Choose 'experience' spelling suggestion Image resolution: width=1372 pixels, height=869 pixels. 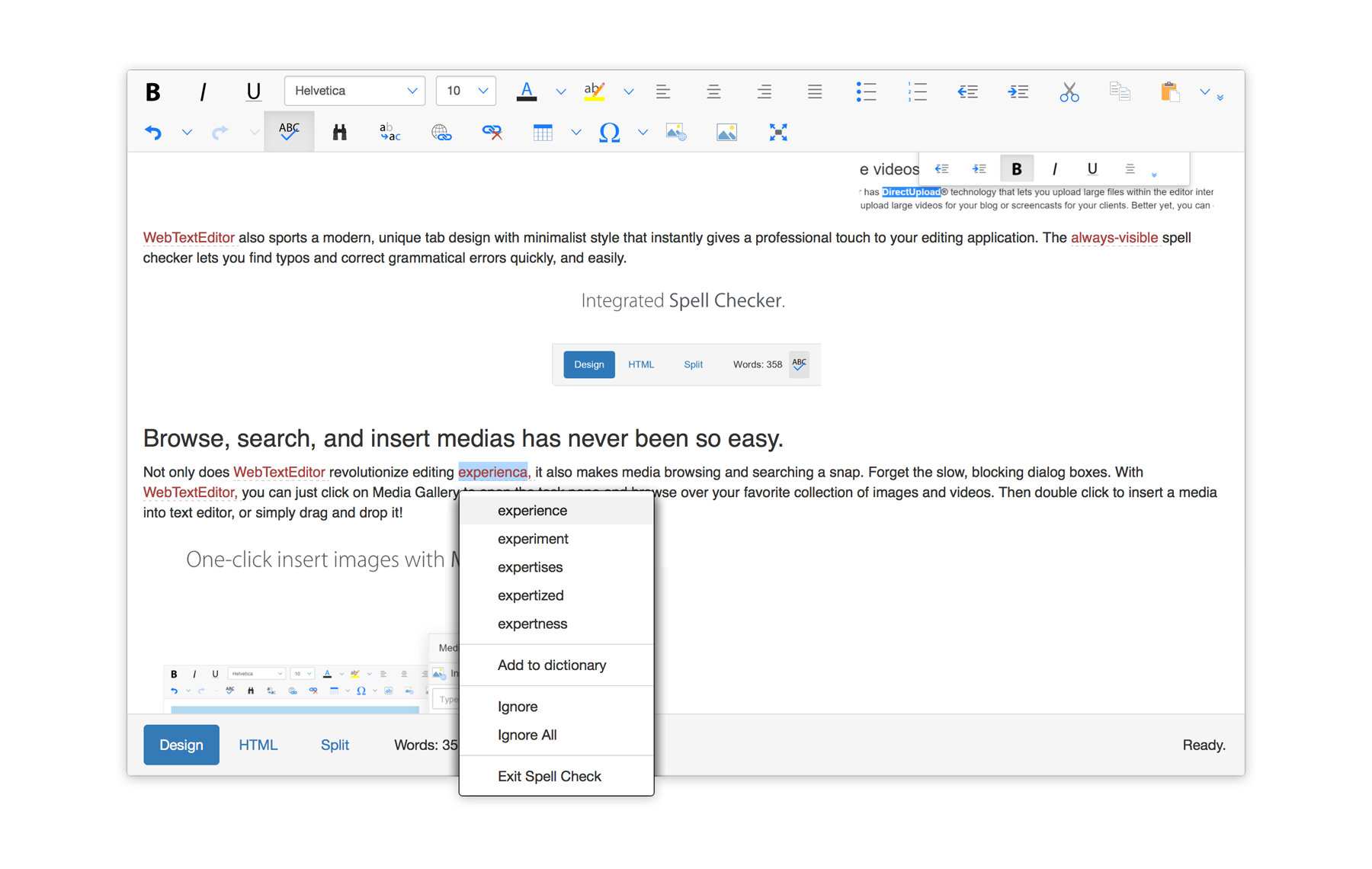[532, 511]
